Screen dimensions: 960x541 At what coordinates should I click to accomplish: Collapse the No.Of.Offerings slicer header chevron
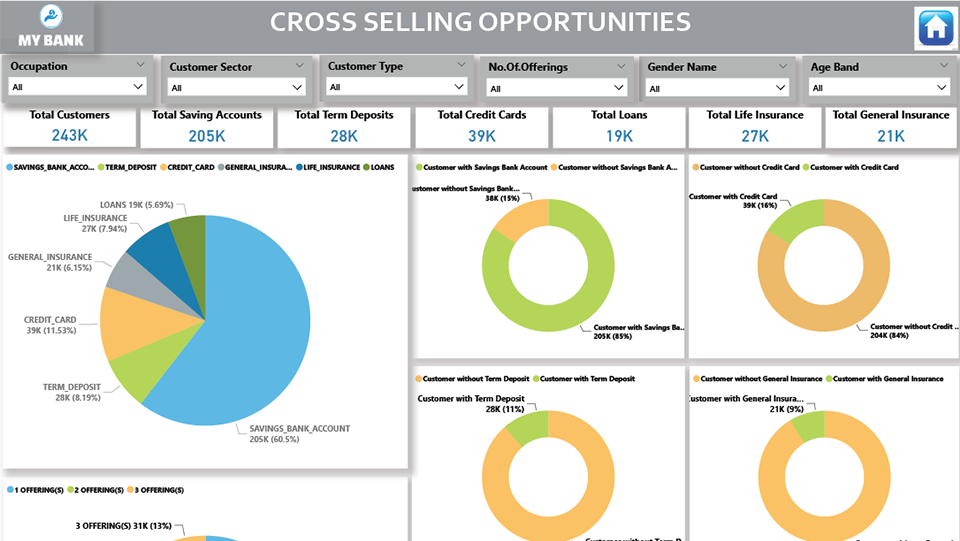click(x=620, y=65)
